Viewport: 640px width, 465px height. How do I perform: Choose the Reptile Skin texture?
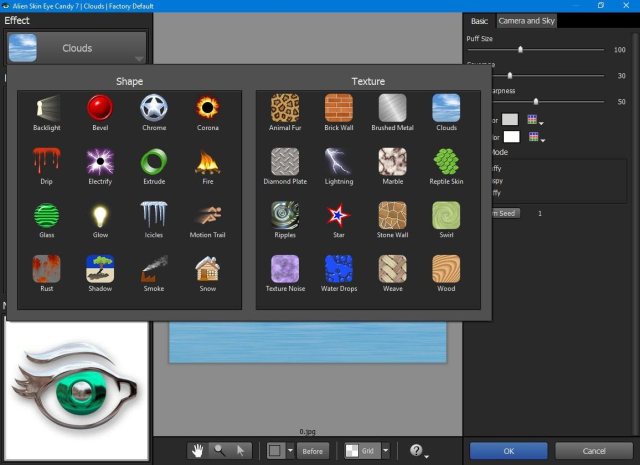tap(446, 162)
